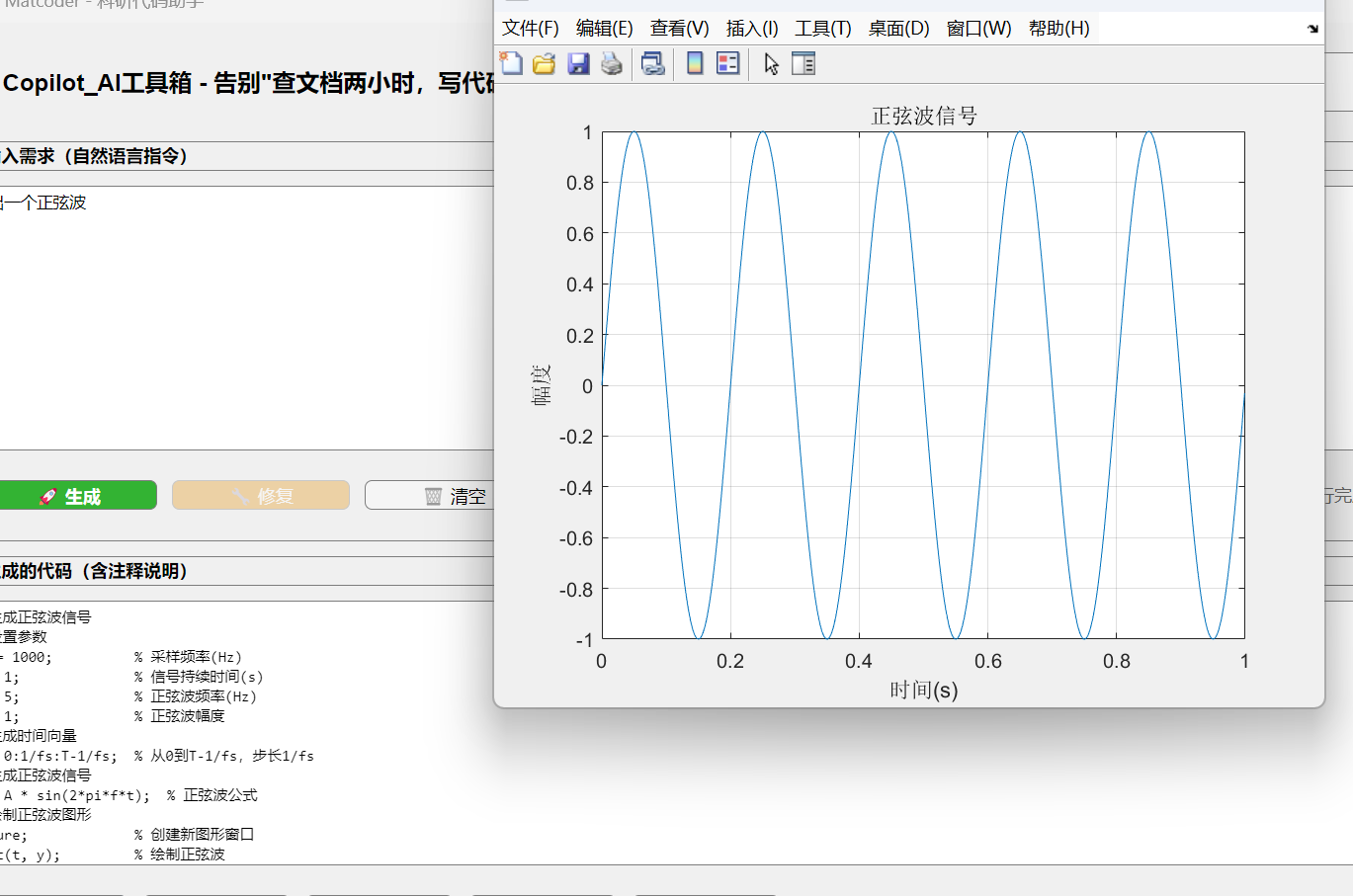Insert a legend from the toolbar
This screenshot has height=896, width=1353.
click(728, 64)
